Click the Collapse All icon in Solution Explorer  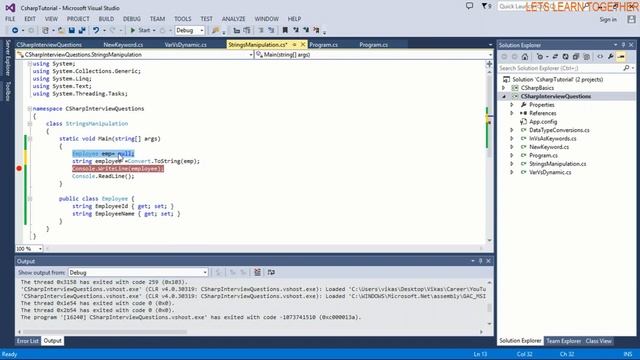(576, 57)
